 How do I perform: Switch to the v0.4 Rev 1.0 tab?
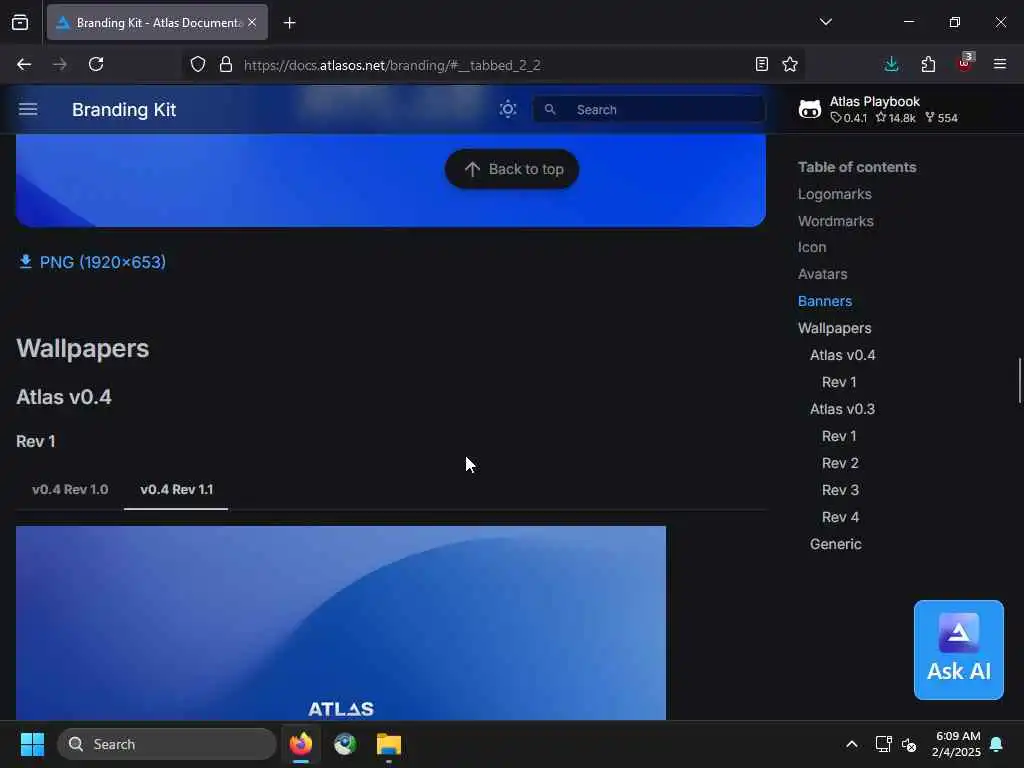pyautogui.click(x=70, y=489)
